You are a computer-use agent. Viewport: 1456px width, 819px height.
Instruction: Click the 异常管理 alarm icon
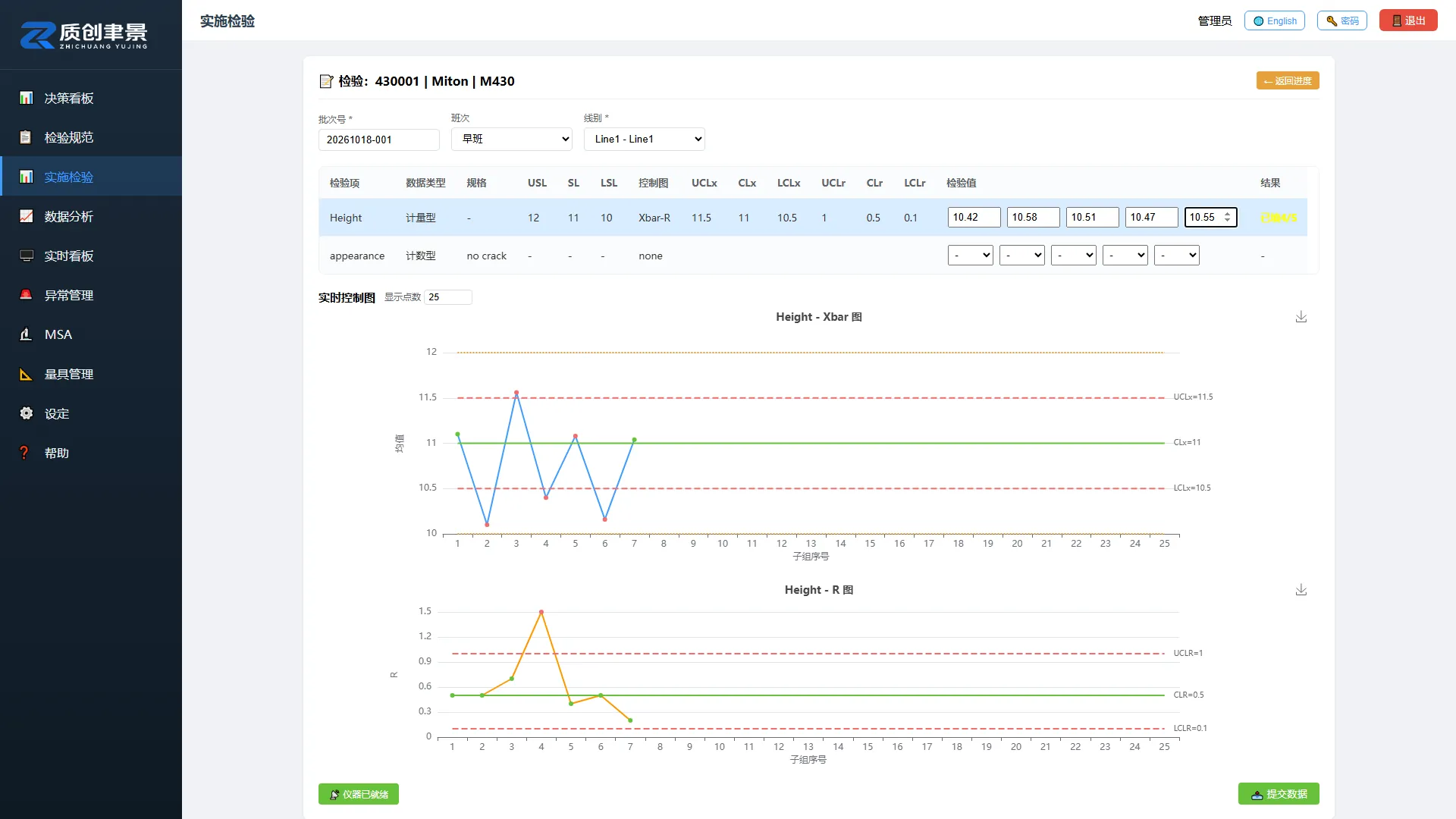27,295
